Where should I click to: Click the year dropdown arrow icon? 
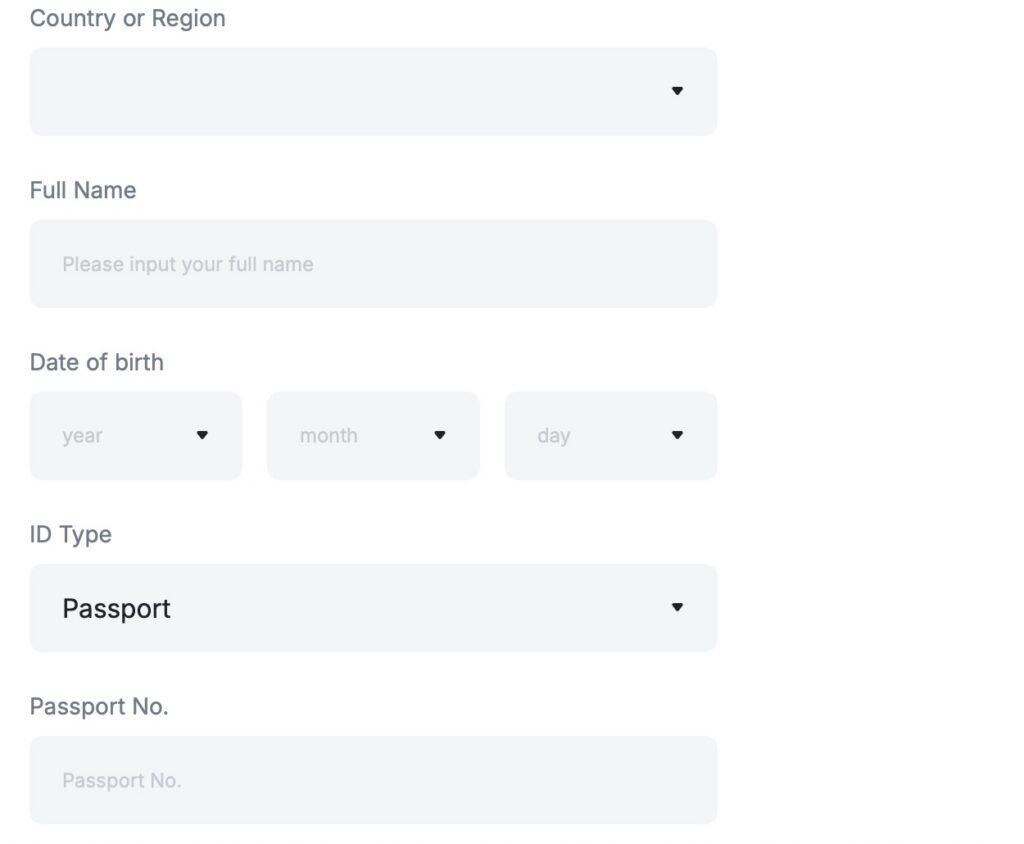tap(202, 435)
